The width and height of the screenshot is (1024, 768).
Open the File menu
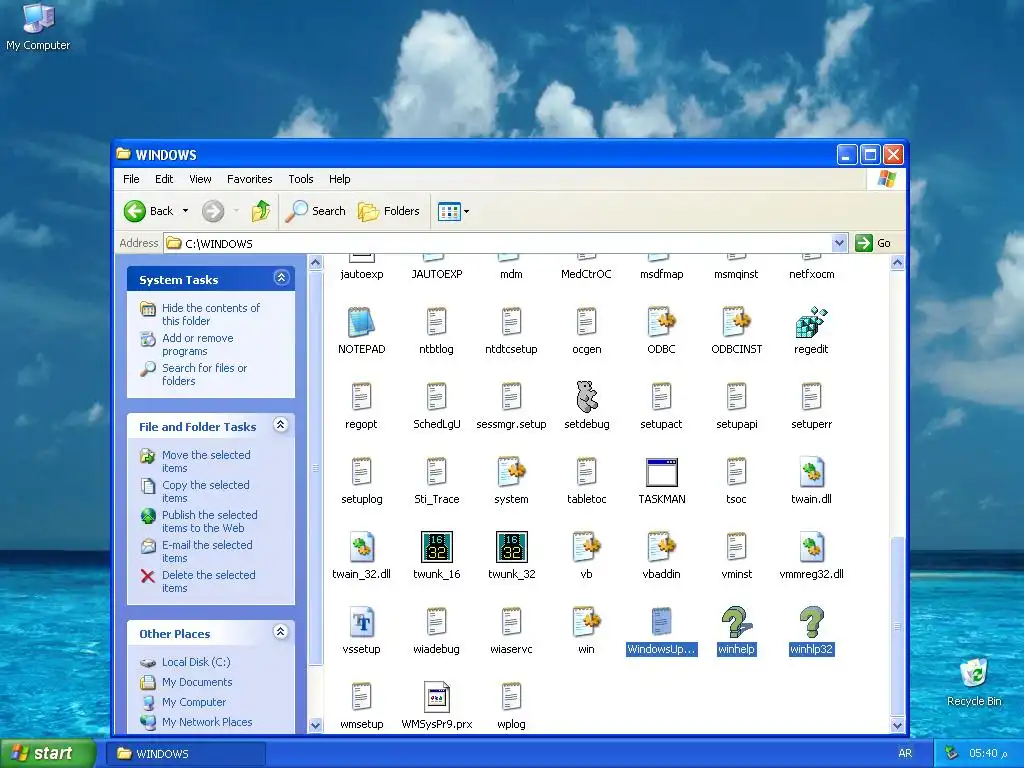[x=131, y=179]
